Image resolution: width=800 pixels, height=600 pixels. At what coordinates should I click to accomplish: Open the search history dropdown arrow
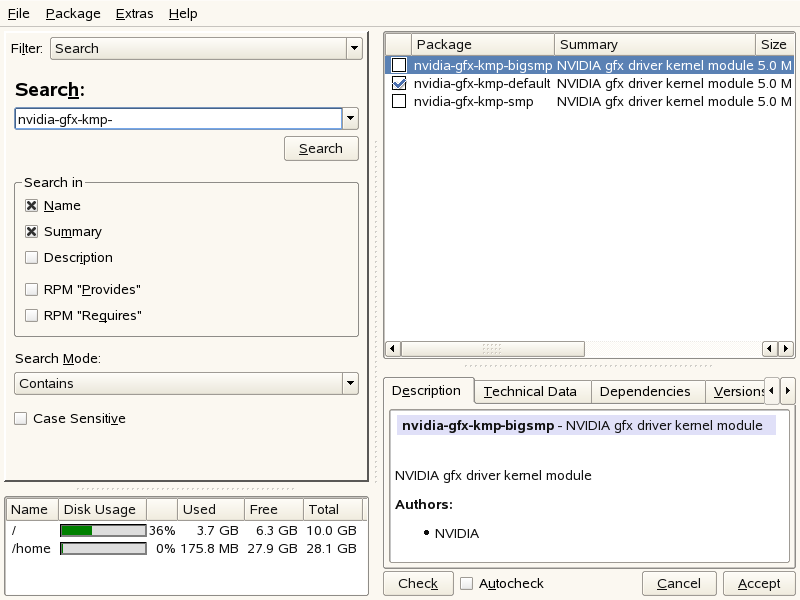(x=351, y=119)
